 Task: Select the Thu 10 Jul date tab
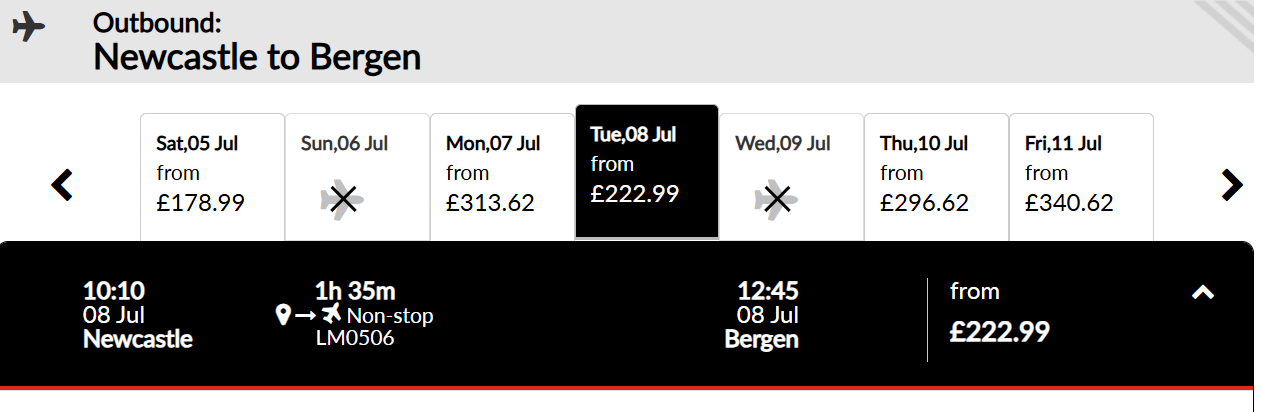point(936,177)
